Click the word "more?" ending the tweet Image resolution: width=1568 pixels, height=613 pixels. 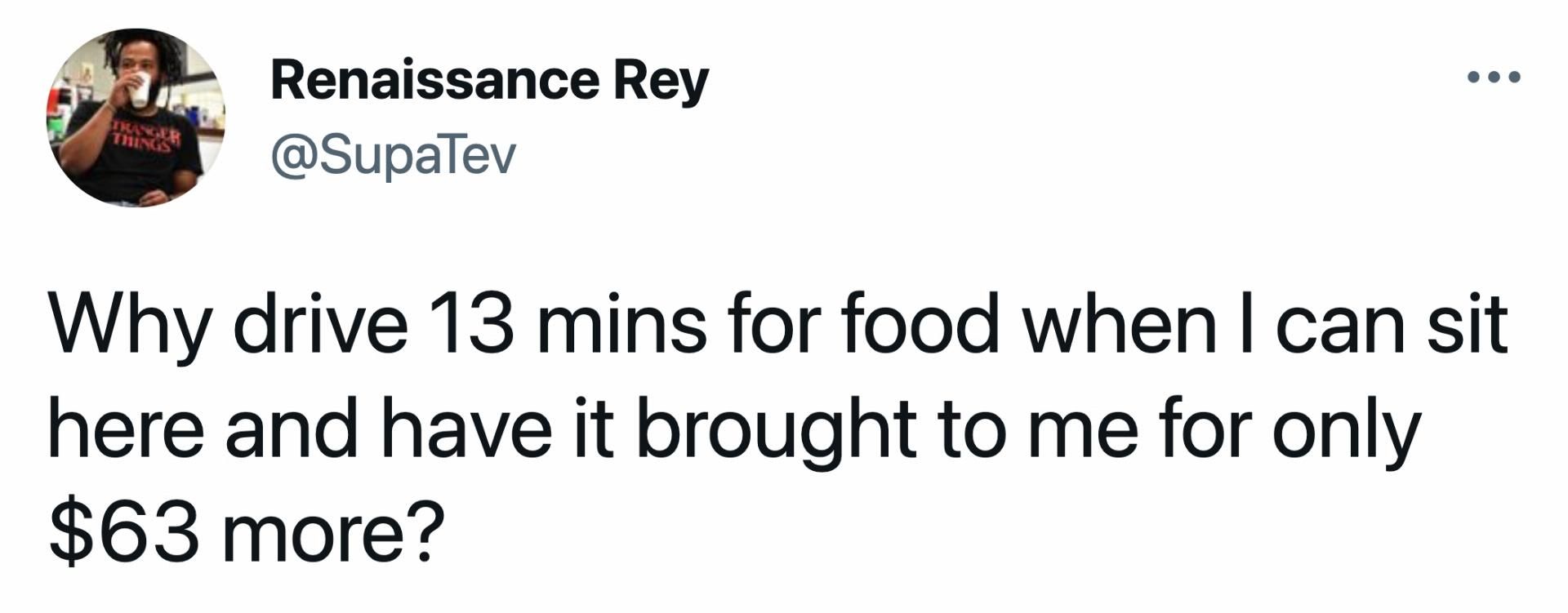(x=335, y=532)
